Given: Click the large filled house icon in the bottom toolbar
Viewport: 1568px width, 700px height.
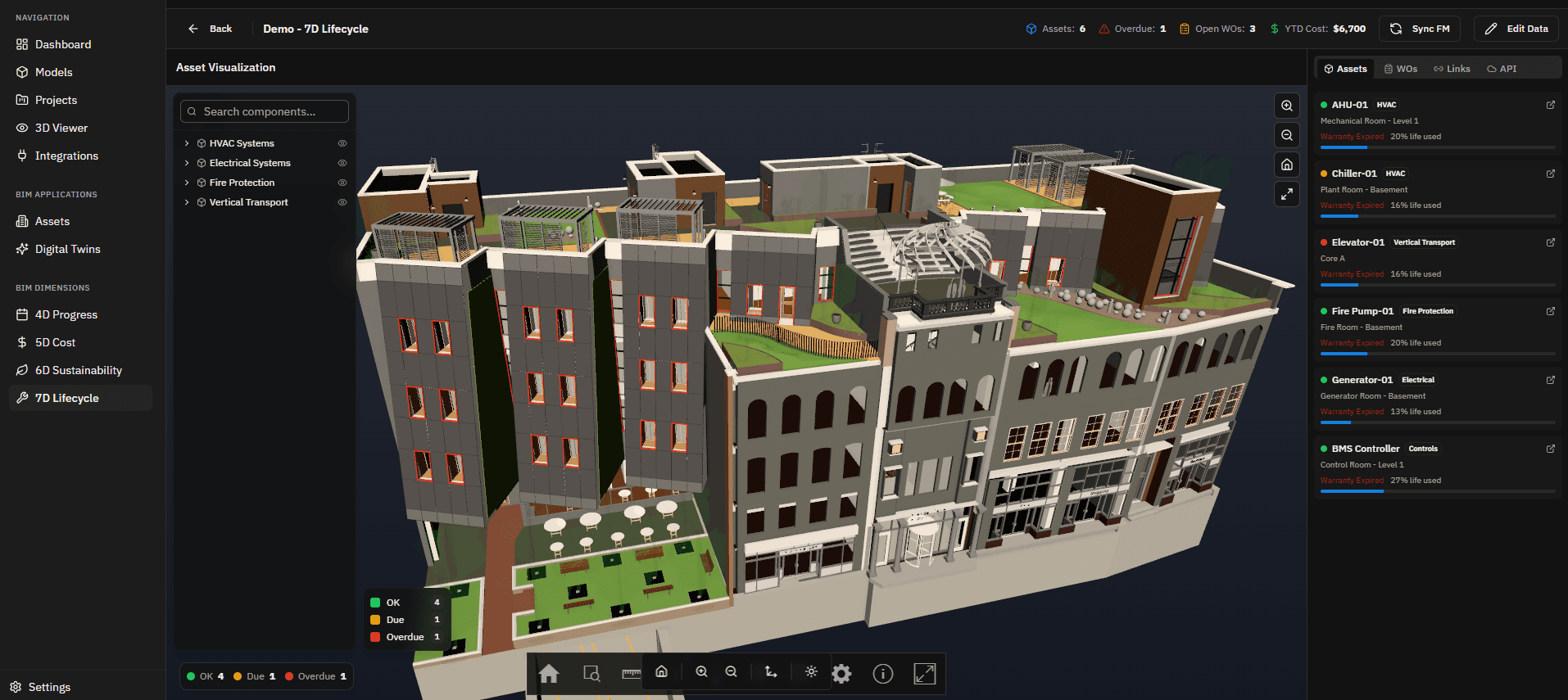Looking at the screenshot, I should coord(549,673).
